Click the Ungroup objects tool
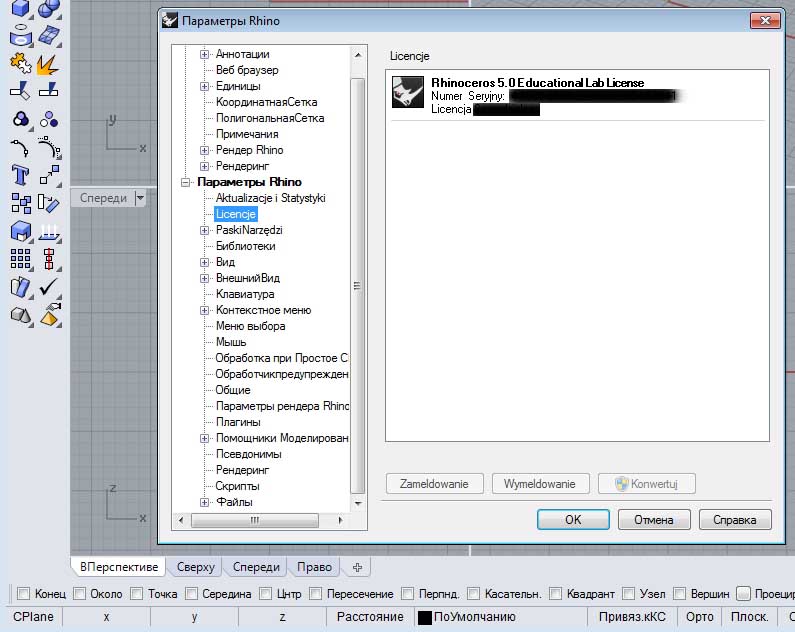This screenshot has width=795, height=632. pyautogui.click(x=49, y=120)
